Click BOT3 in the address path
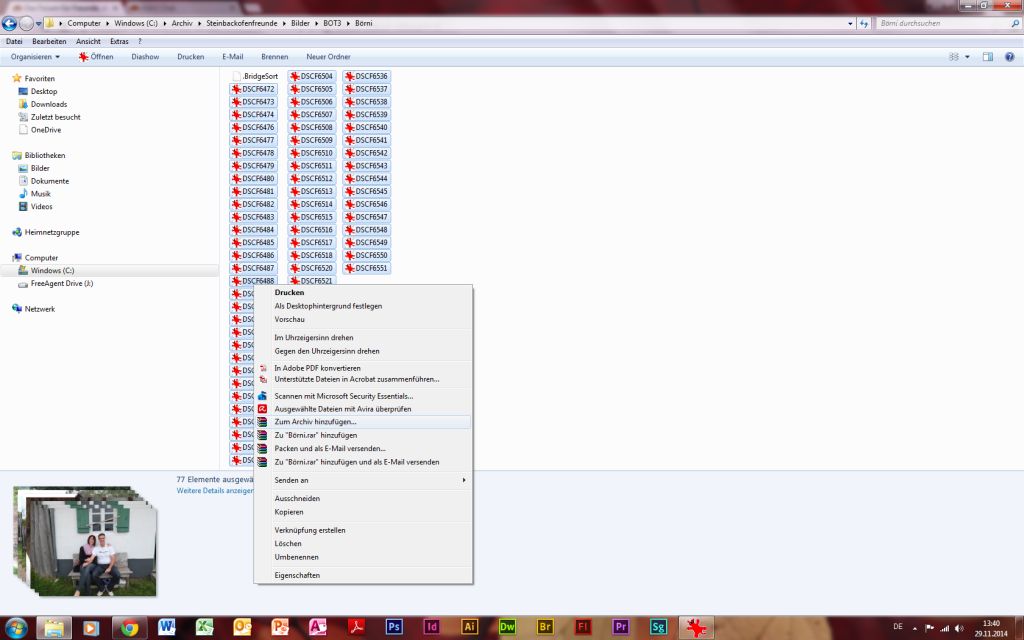The image size is (1024, 640). 332,24
